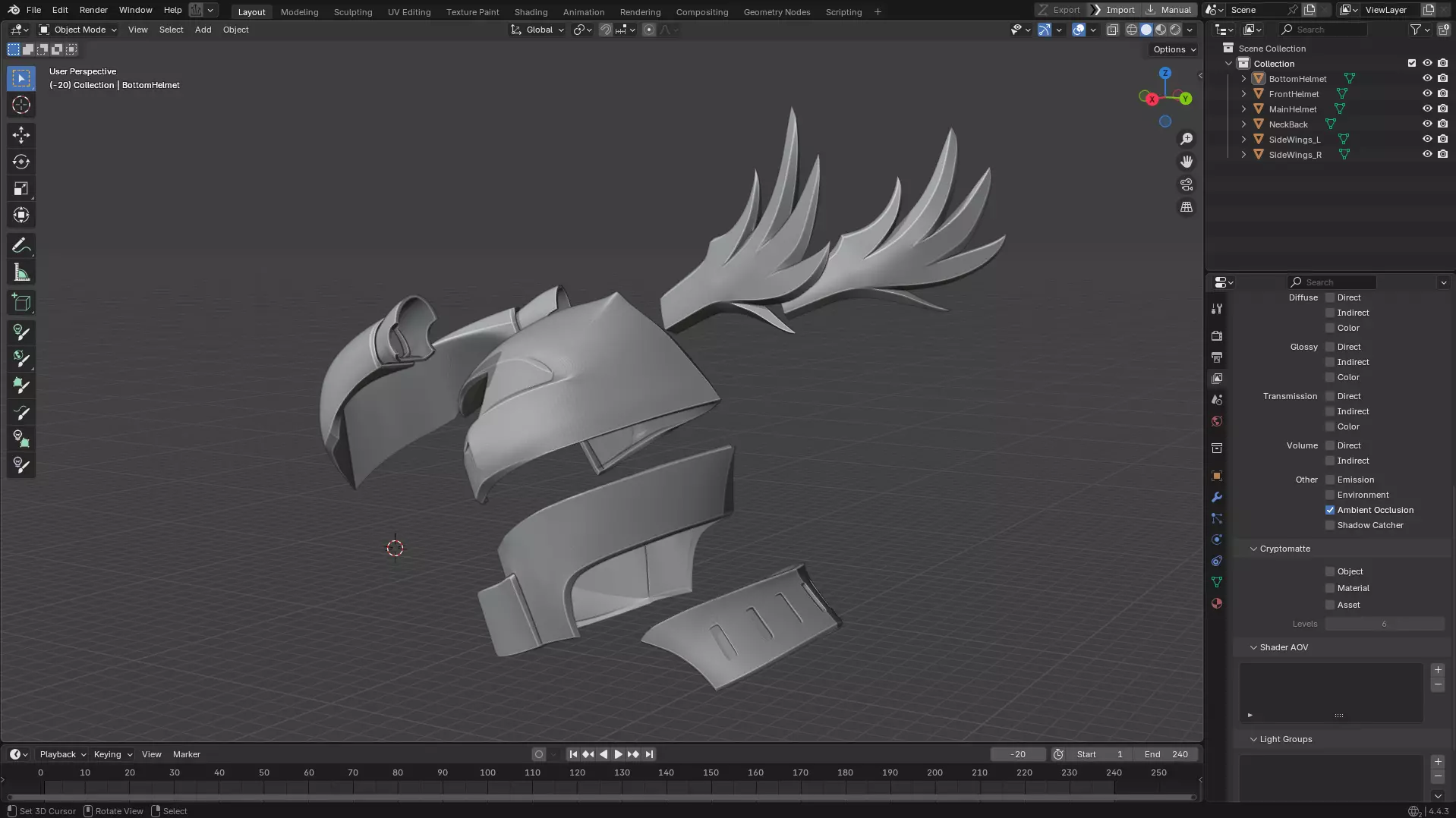The width and height of the screenshot is (1456, 818).
Task: Open the Global transform orientation dropdown
Action: (x=537, y=30)
